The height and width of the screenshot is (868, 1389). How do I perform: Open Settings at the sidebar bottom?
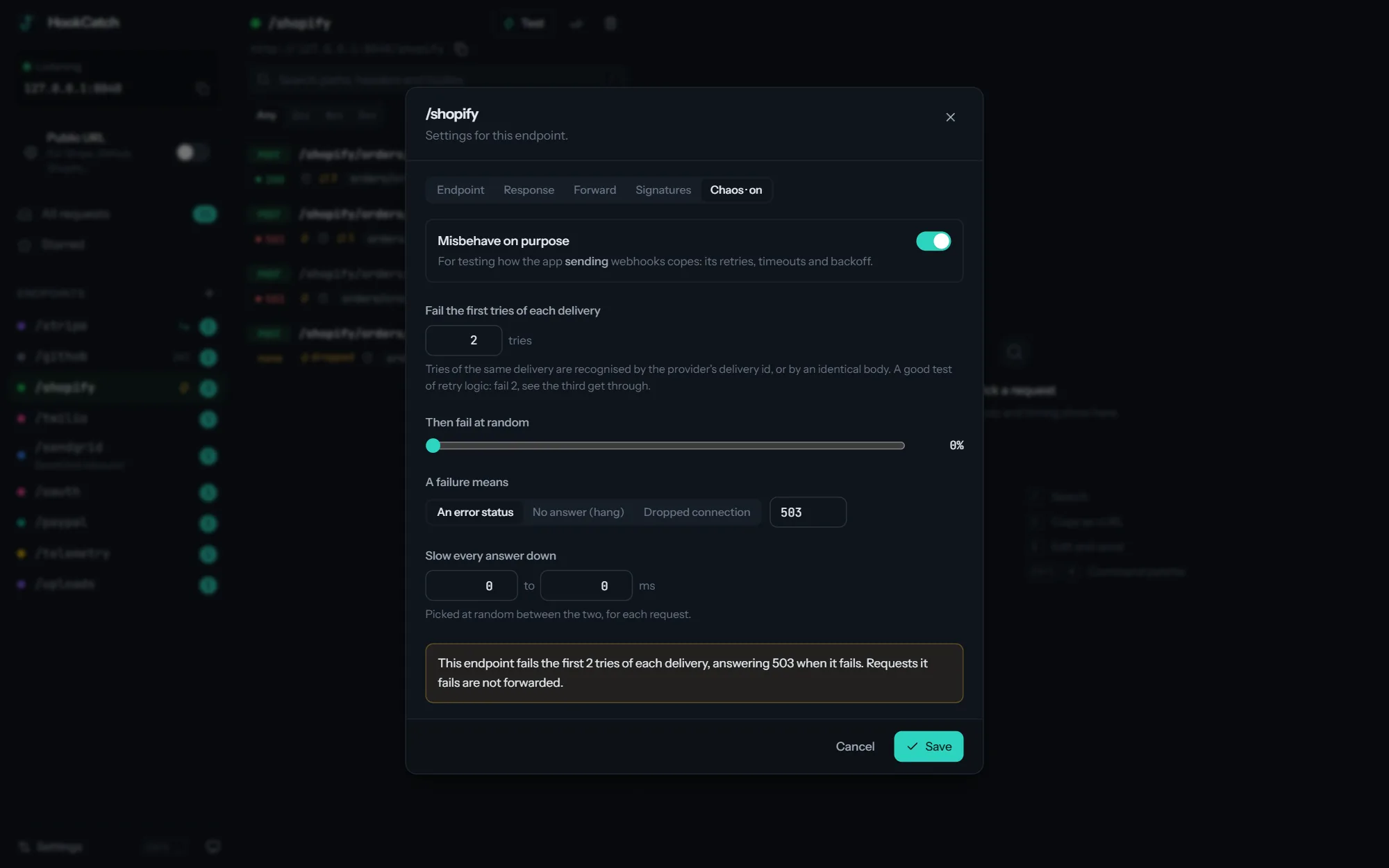(50, 847)
